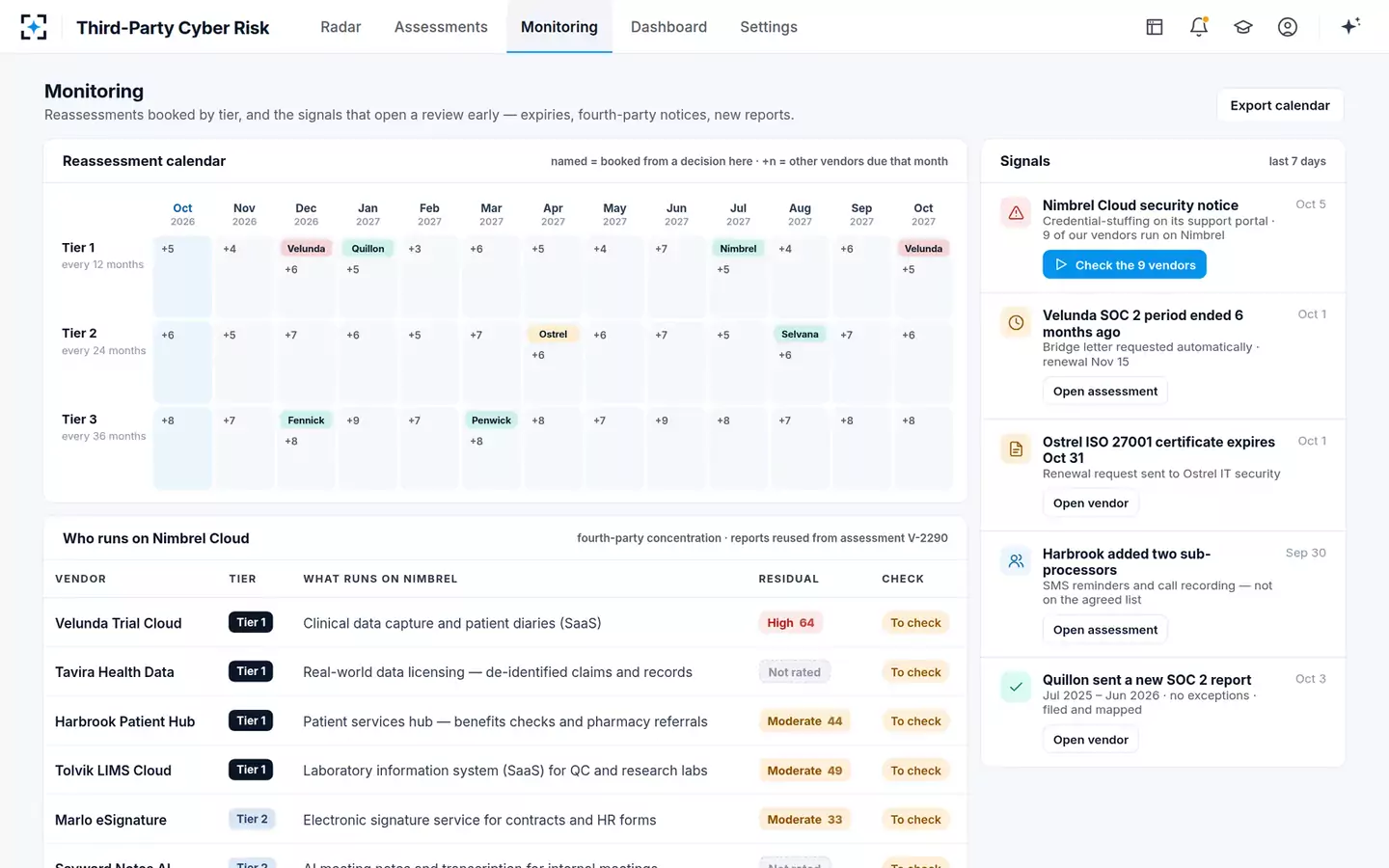Image resolution: width=1389 pixels, height=868 pixels.
Task: Click the Check column header
Action: click(903, 579)
